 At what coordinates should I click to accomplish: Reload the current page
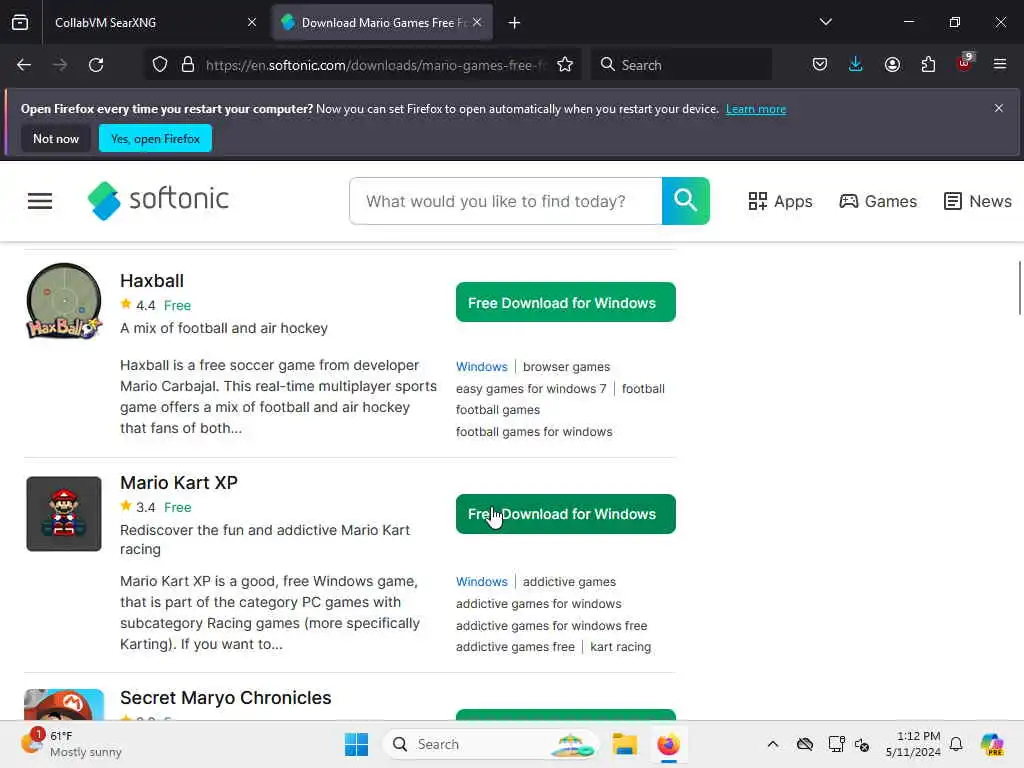point(96,65)
